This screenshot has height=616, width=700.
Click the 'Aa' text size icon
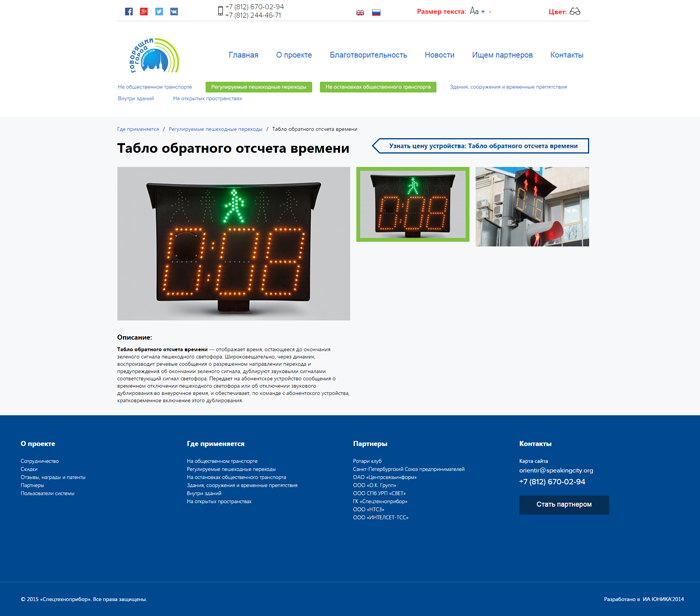click(x=474, y=11)
